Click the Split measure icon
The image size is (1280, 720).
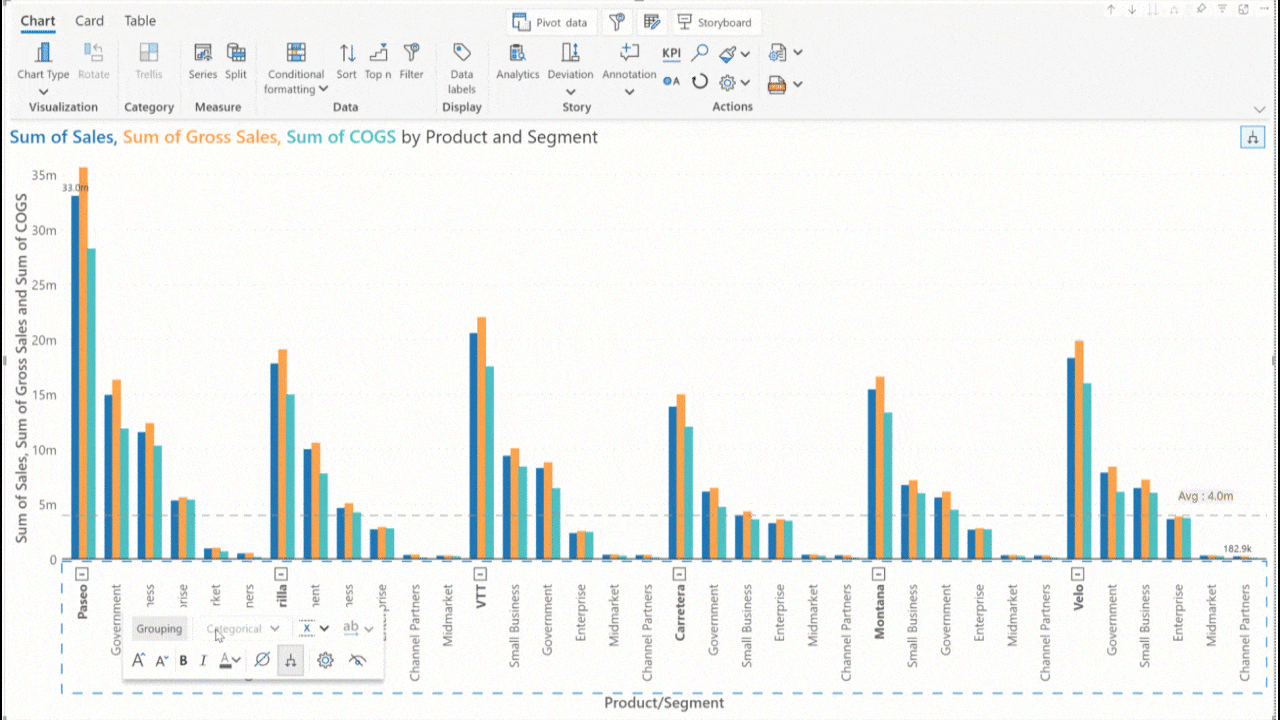[236, 53]
